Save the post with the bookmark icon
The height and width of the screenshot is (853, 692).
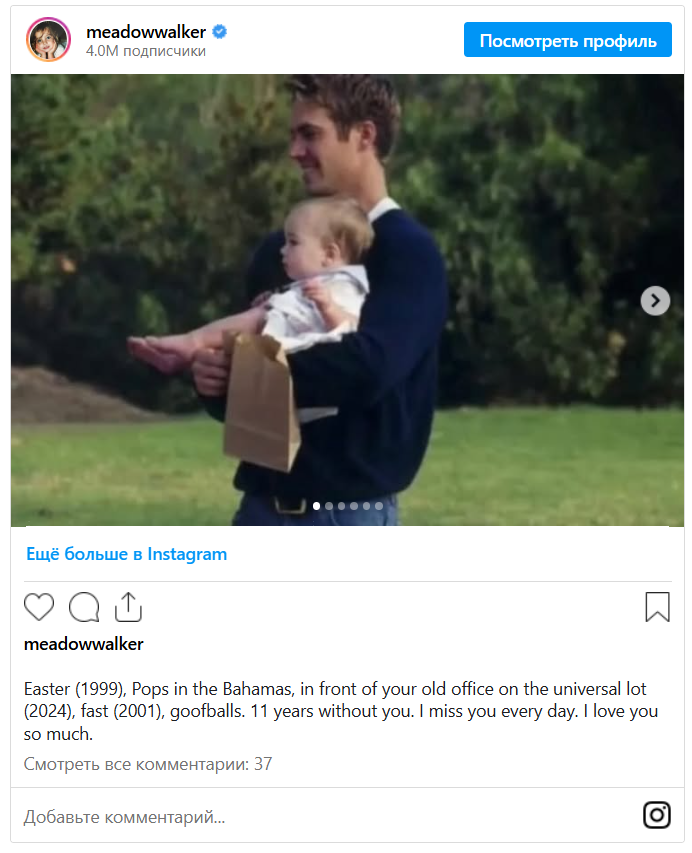coord(657,607)
